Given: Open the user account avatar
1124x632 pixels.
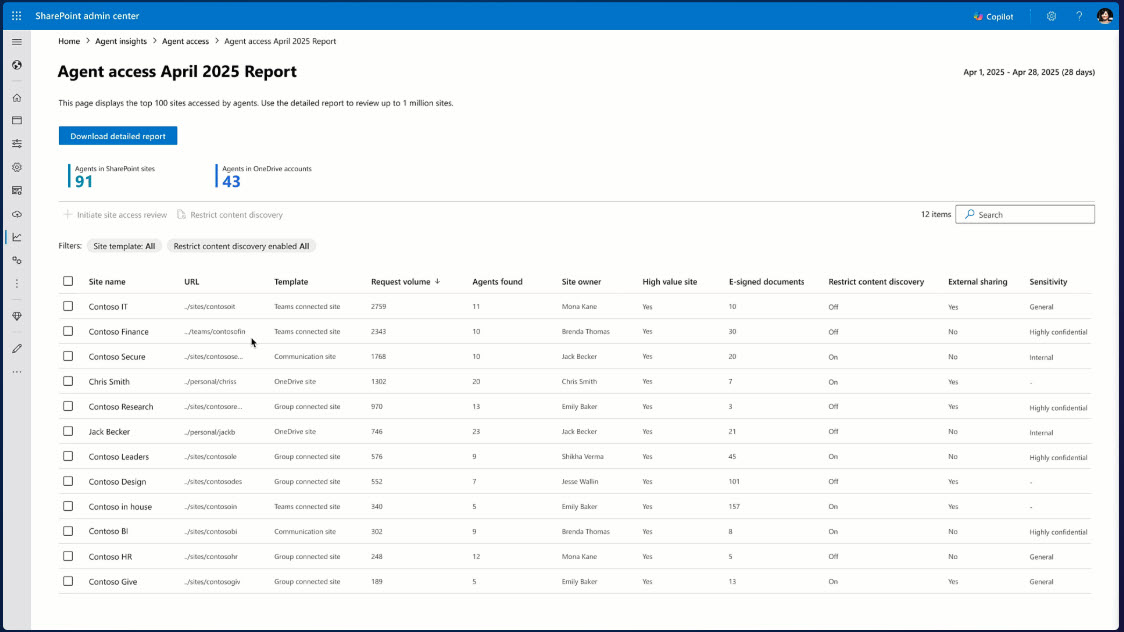Looking at the screenshot, I should (x=1105, y=16).
